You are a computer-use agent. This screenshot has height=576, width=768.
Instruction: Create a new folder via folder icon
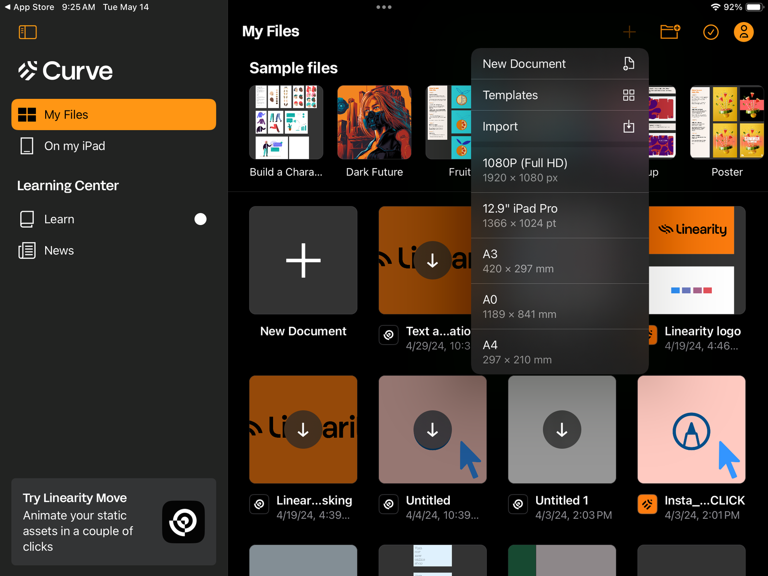coord(670,32)
